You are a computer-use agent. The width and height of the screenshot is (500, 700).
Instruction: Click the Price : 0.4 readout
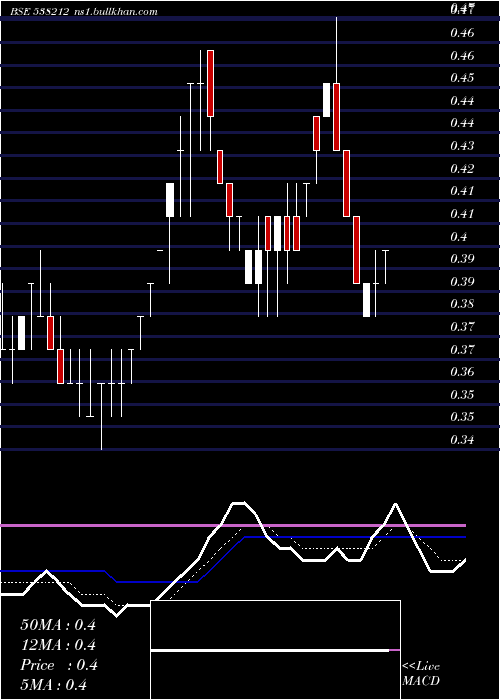tap(59, 665)
